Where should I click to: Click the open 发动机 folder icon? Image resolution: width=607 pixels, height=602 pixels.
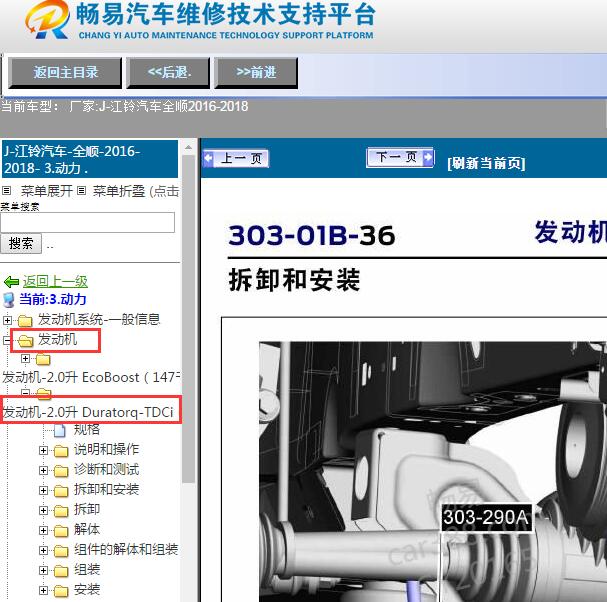[x=26, y=341]
